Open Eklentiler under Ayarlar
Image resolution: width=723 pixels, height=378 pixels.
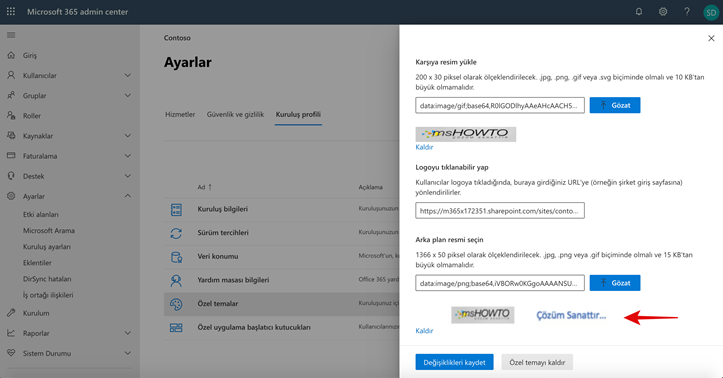pos(37,263)
